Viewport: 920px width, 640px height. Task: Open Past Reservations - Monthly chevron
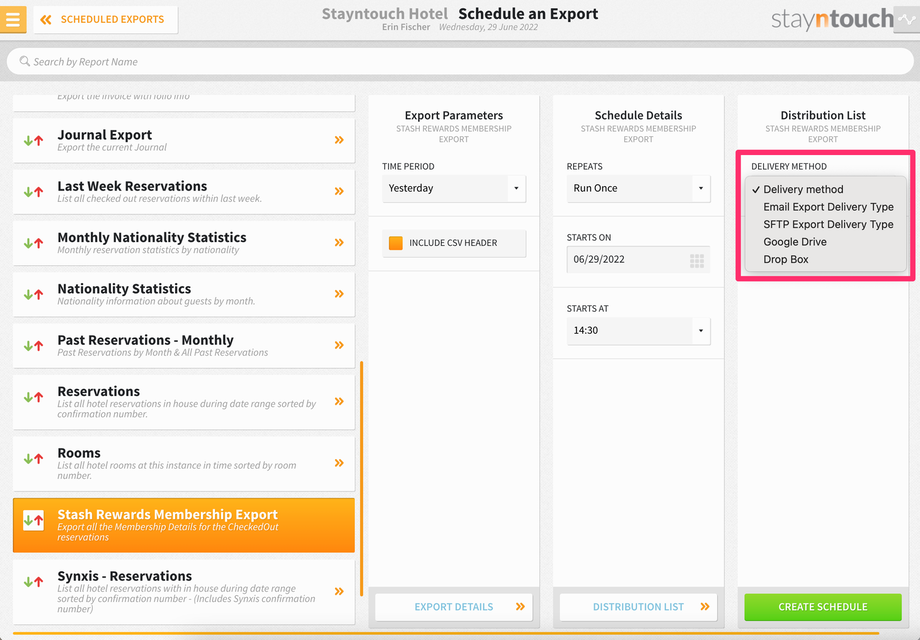click(x=339, y=345)
